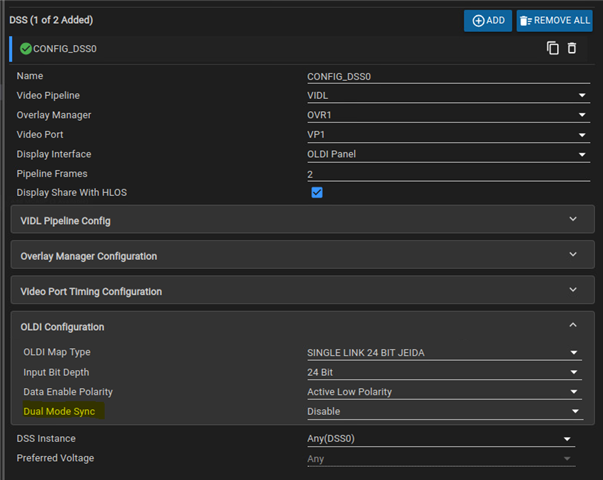This screenshot has width=603, height=480.
Task: Expand Video Port Timing Configuration section
Action: click(303, 290)
